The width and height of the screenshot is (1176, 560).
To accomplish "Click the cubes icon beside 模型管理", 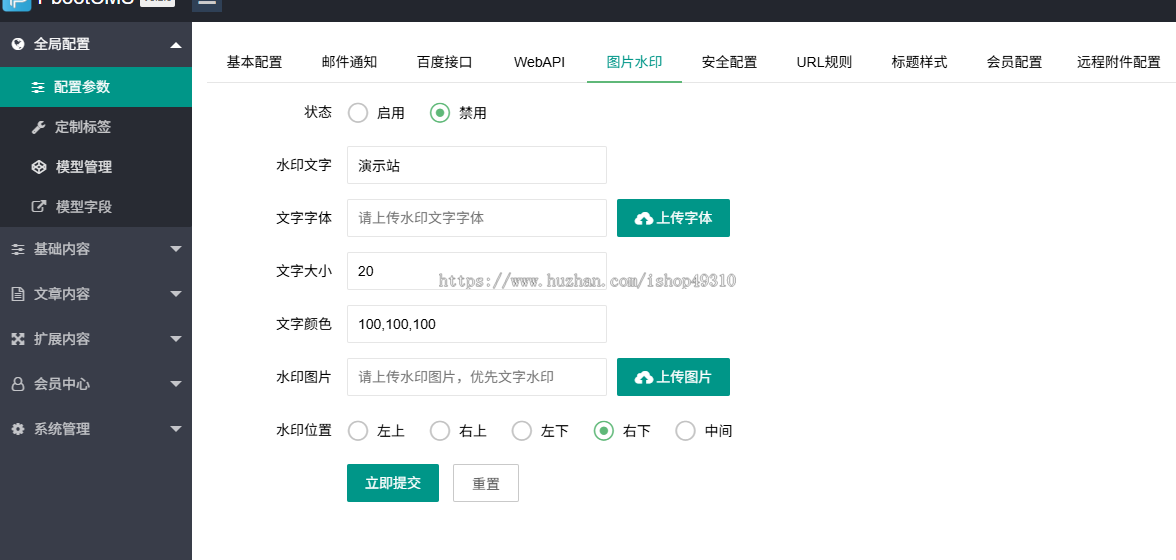I will (x=38, y=166).
